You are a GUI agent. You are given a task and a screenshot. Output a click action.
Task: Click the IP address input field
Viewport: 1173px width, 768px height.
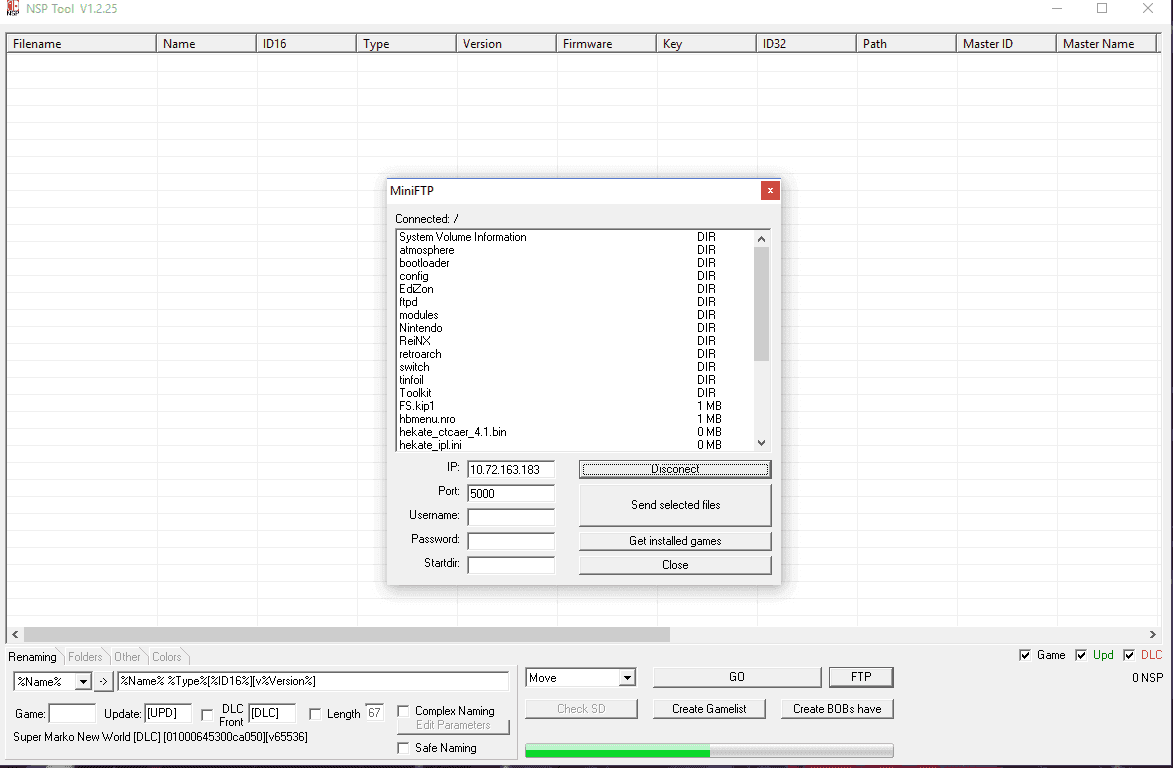(511, 470)
